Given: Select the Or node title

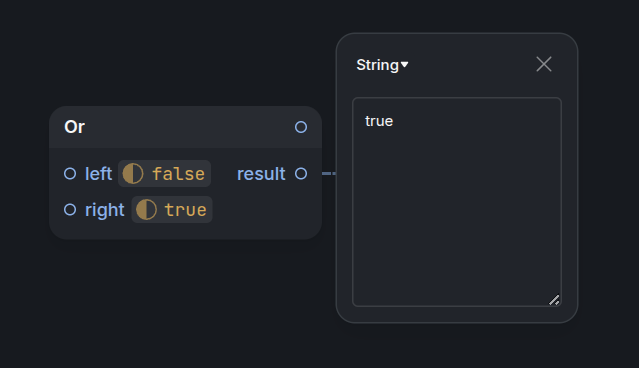Looking at the screenshot, I should (x=75, y=127).
